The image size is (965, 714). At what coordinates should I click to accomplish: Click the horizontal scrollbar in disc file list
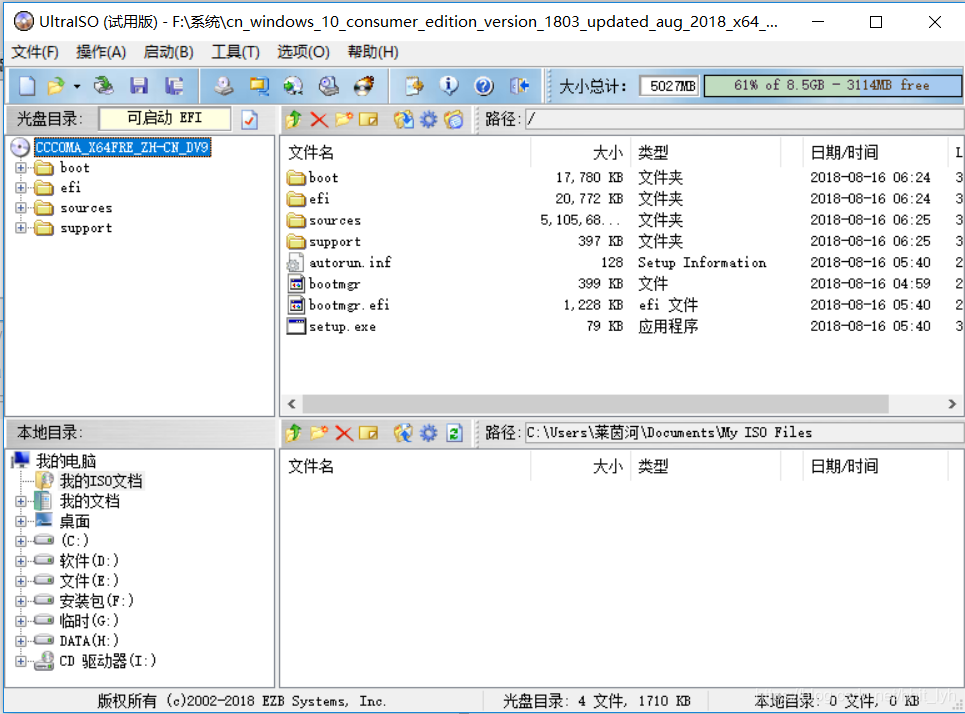[595, 404]
